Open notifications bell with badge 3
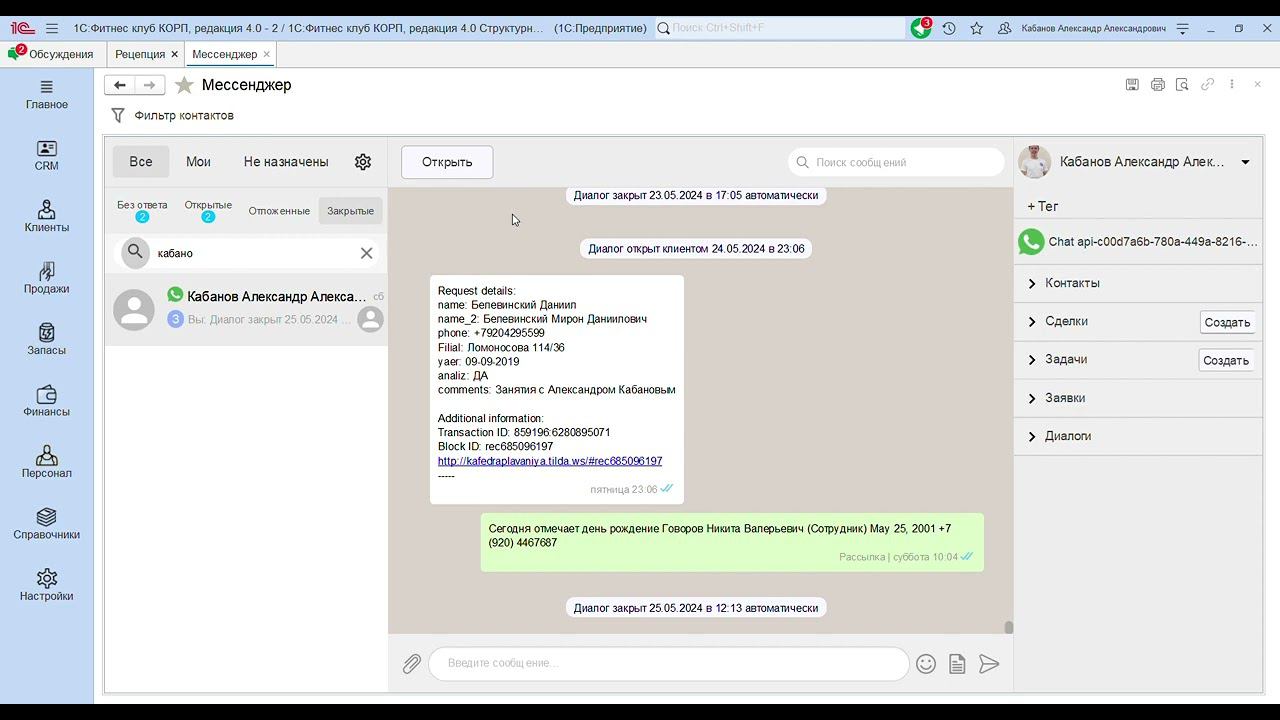The height and width of the screenshot is (720, 1280). tap(921, 28)
